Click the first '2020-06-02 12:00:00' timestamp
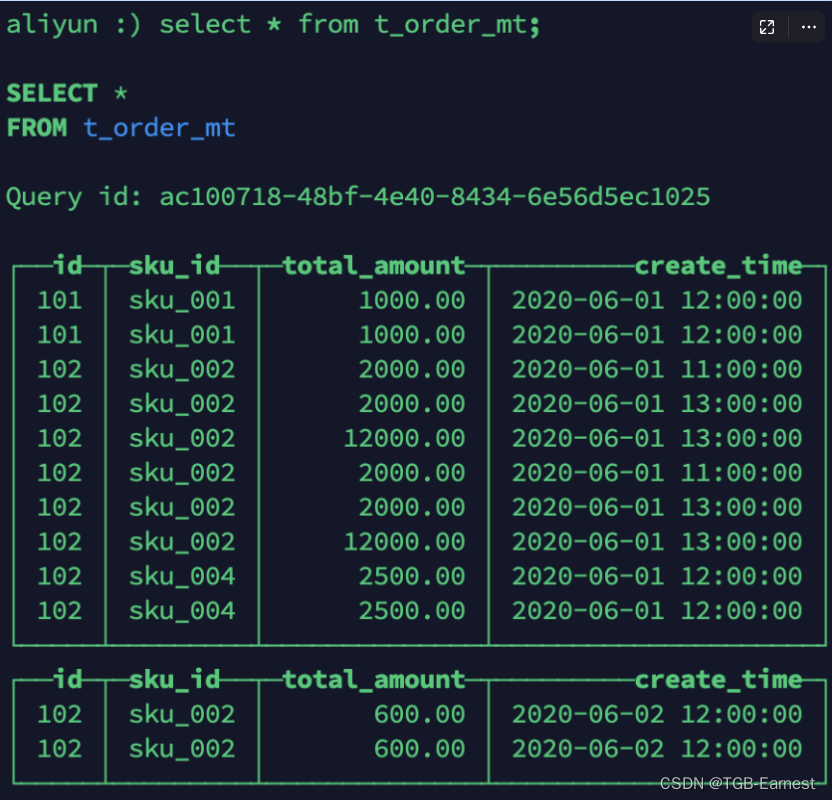Viewport: 832px width, 800px height. (657, 714)
